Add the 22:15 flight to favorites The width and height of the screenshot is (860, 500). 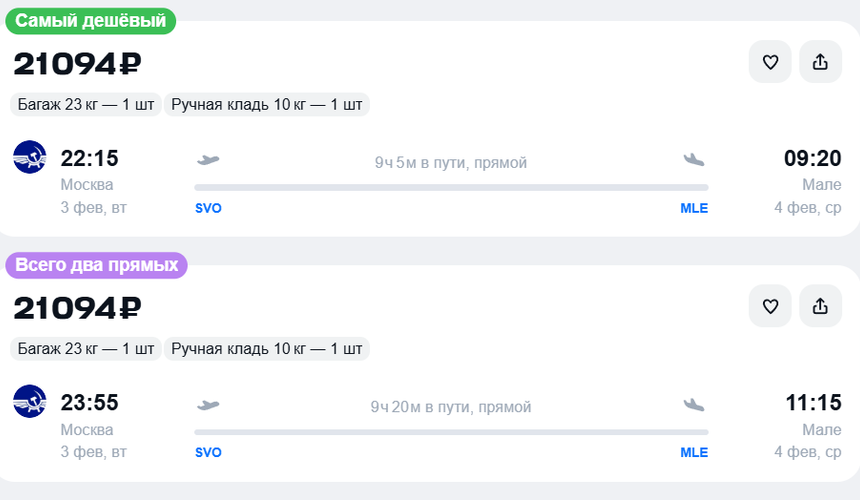coord(770,62)
